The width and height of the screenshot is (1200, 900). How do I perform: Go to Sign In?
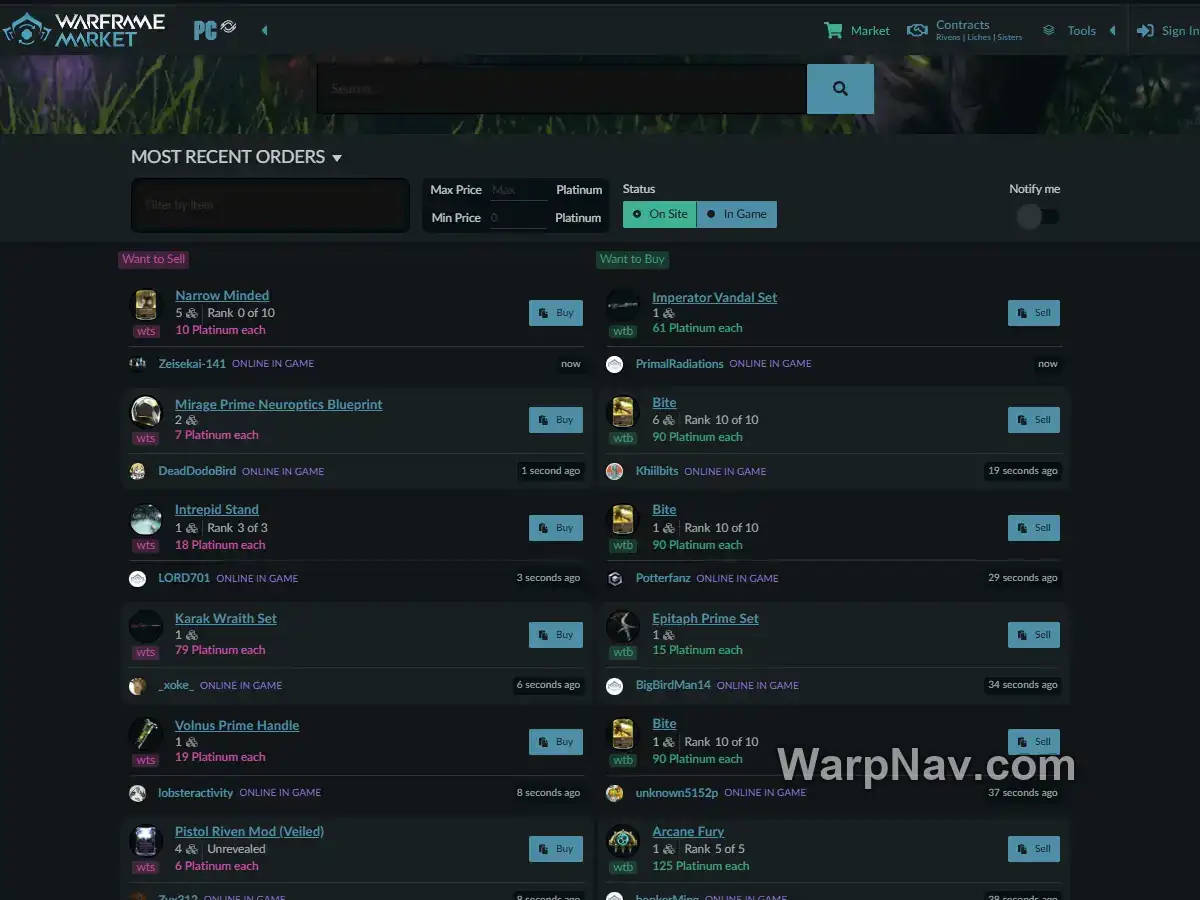coord(1168,31)
